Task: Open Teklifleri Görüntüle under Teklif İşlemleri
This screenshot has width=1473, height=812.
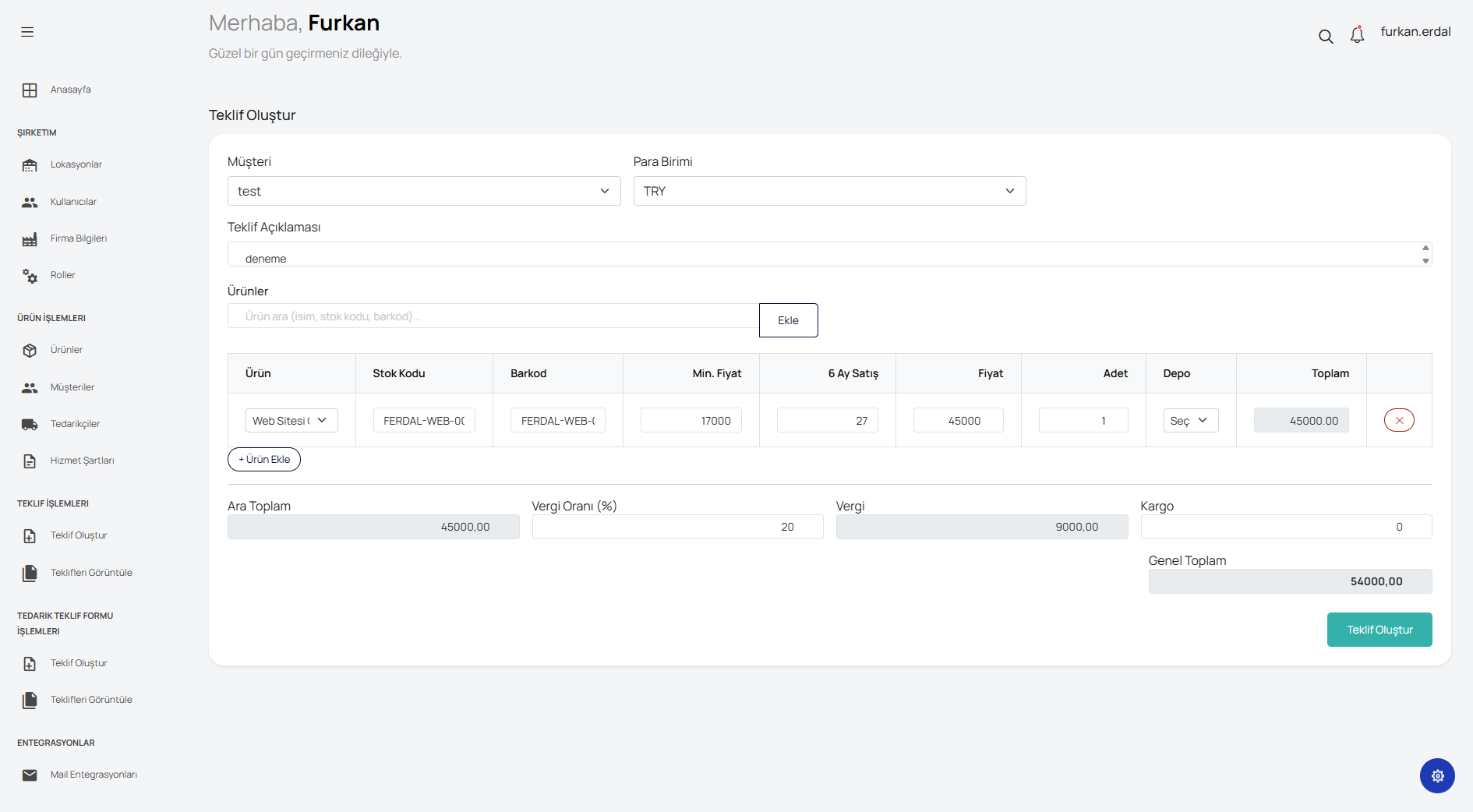Action: [91, 573]
